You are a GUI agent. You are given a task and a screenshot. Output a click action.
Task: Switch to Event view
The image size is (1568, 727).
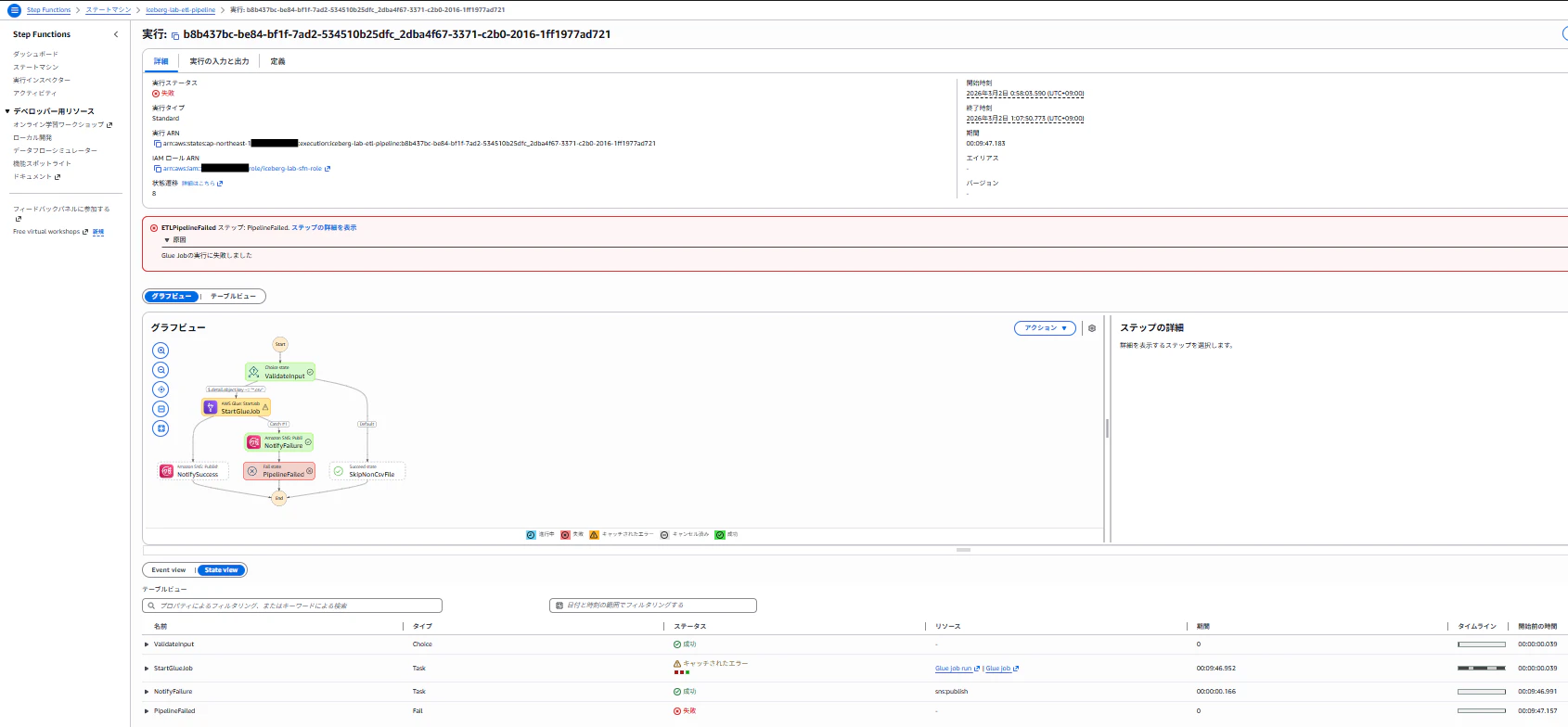(x=169, y=570)
